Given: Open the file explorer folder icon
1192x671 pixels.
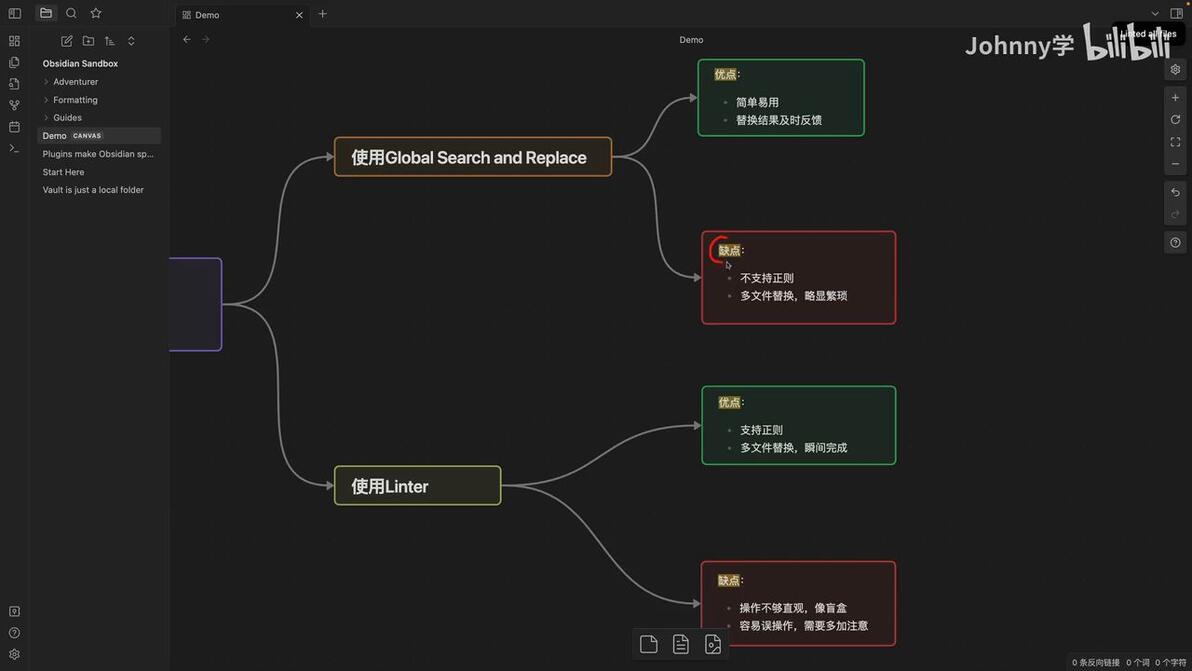Looking at the screenshot, I should (46, 13).
